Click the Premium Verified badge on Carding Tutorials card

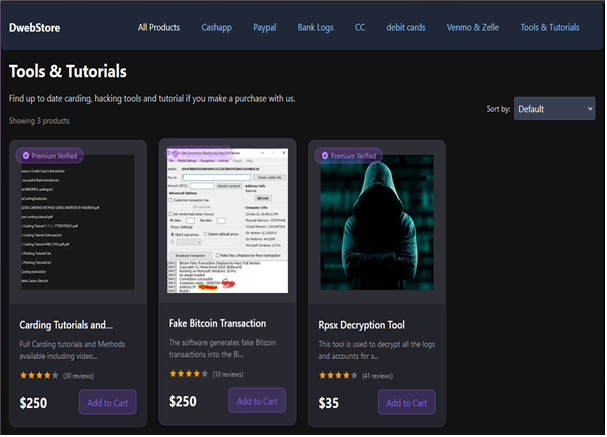[x=50, y=156]
